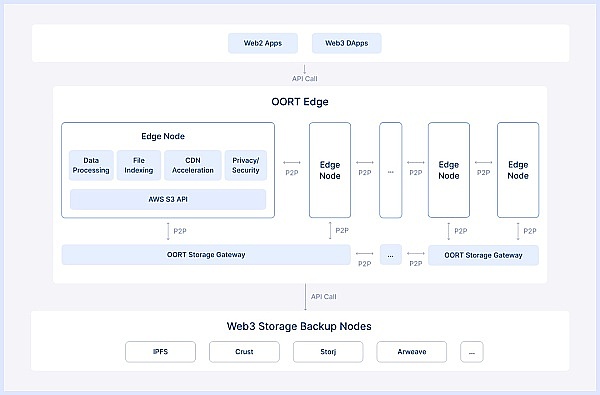Screen dimensions: 600x395
Task: Select the AWS S3 API bar
Action: [168, 199]
